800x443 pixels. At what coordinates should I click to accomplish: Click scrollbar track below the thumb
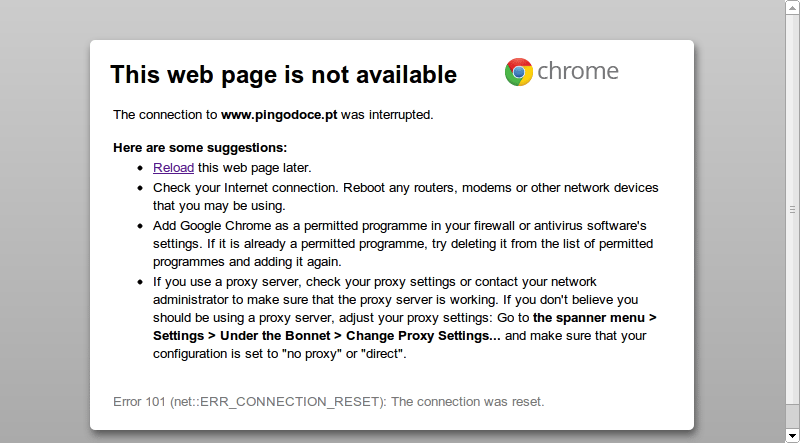pos(792,417)
